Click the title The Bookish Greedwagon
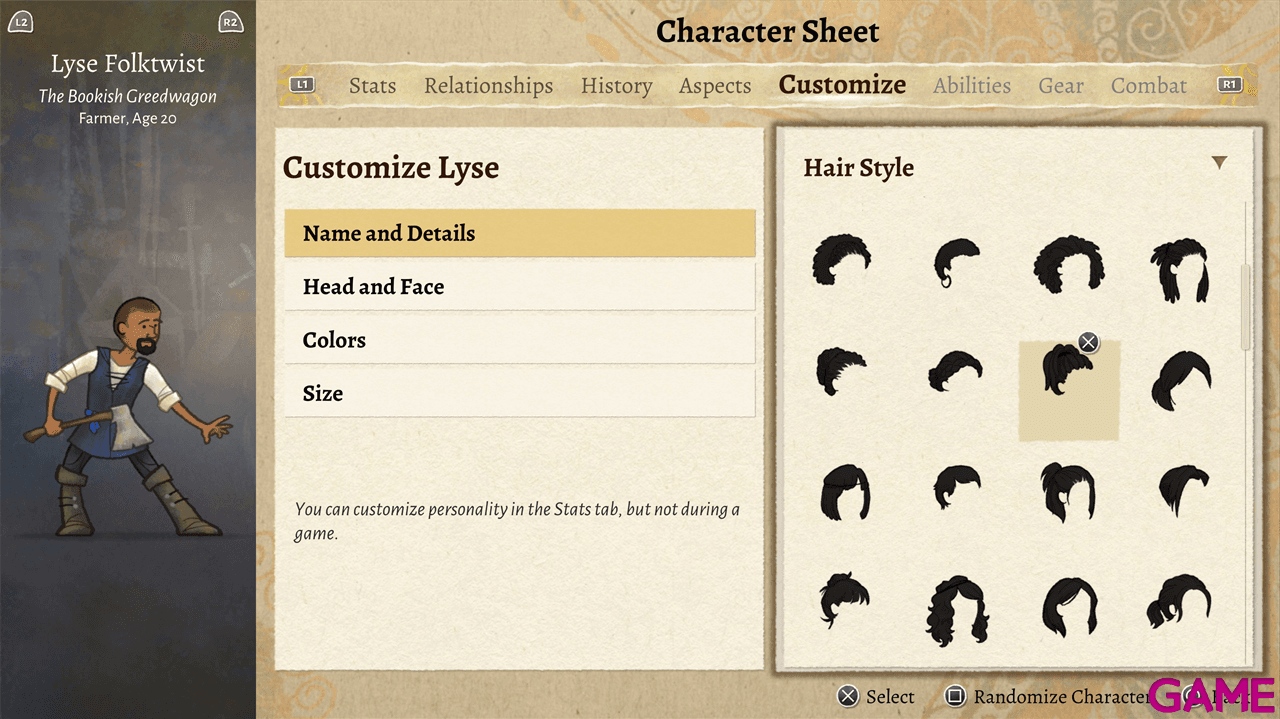This screenshot has width=1280, height=719. tap(128, 96)
